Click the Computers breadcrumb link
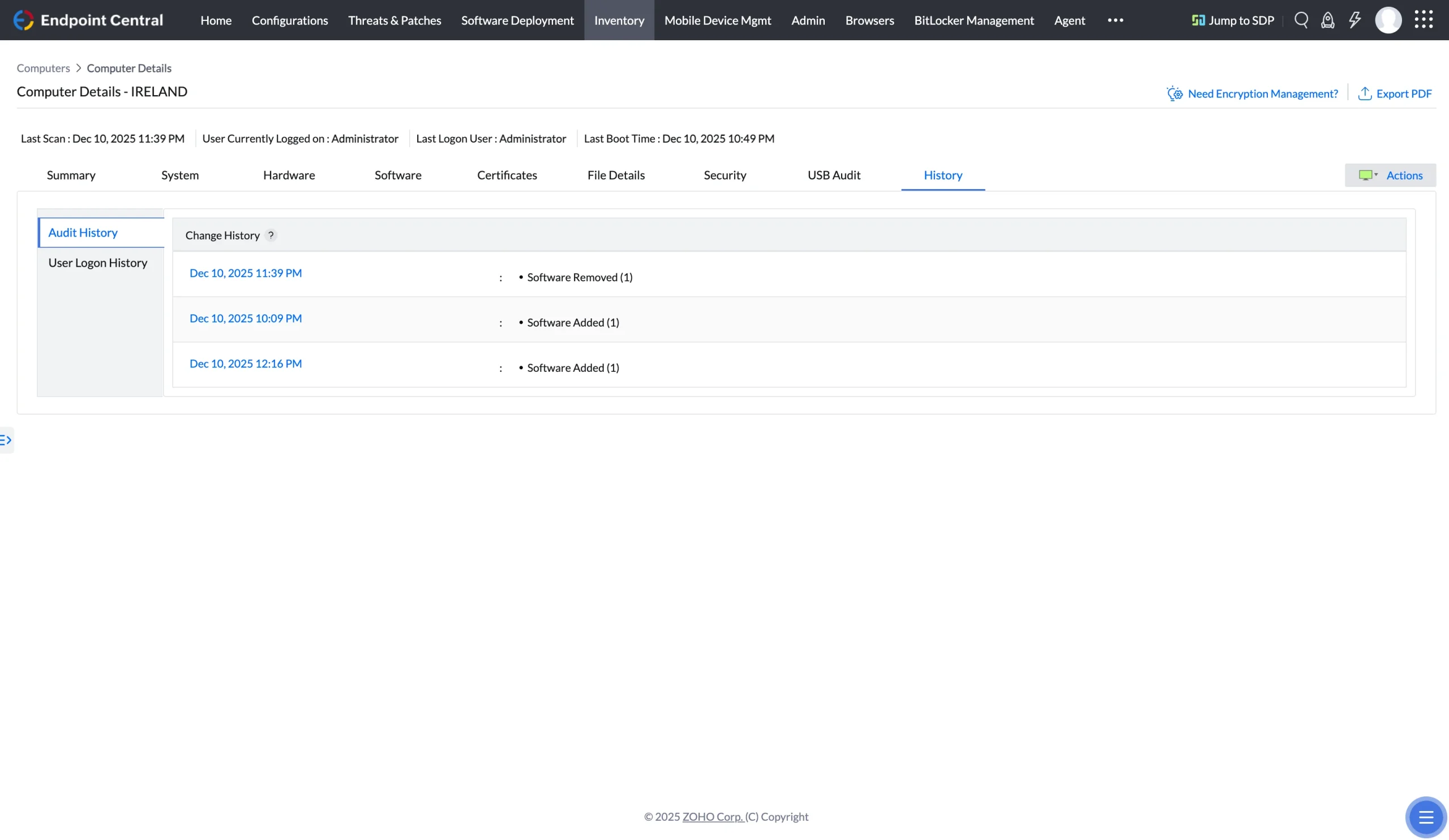The height and width of the screenshot is (840, 1449). tap(43, 68)
